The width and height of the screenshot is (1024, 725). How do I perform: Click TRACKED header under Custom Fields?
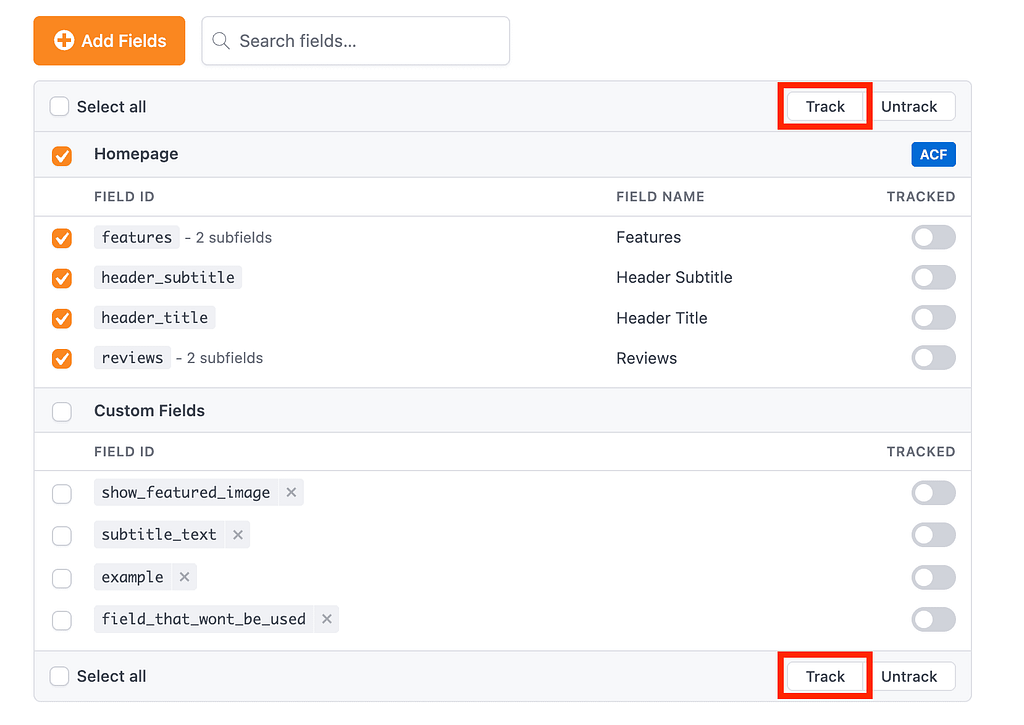(921, 451)
